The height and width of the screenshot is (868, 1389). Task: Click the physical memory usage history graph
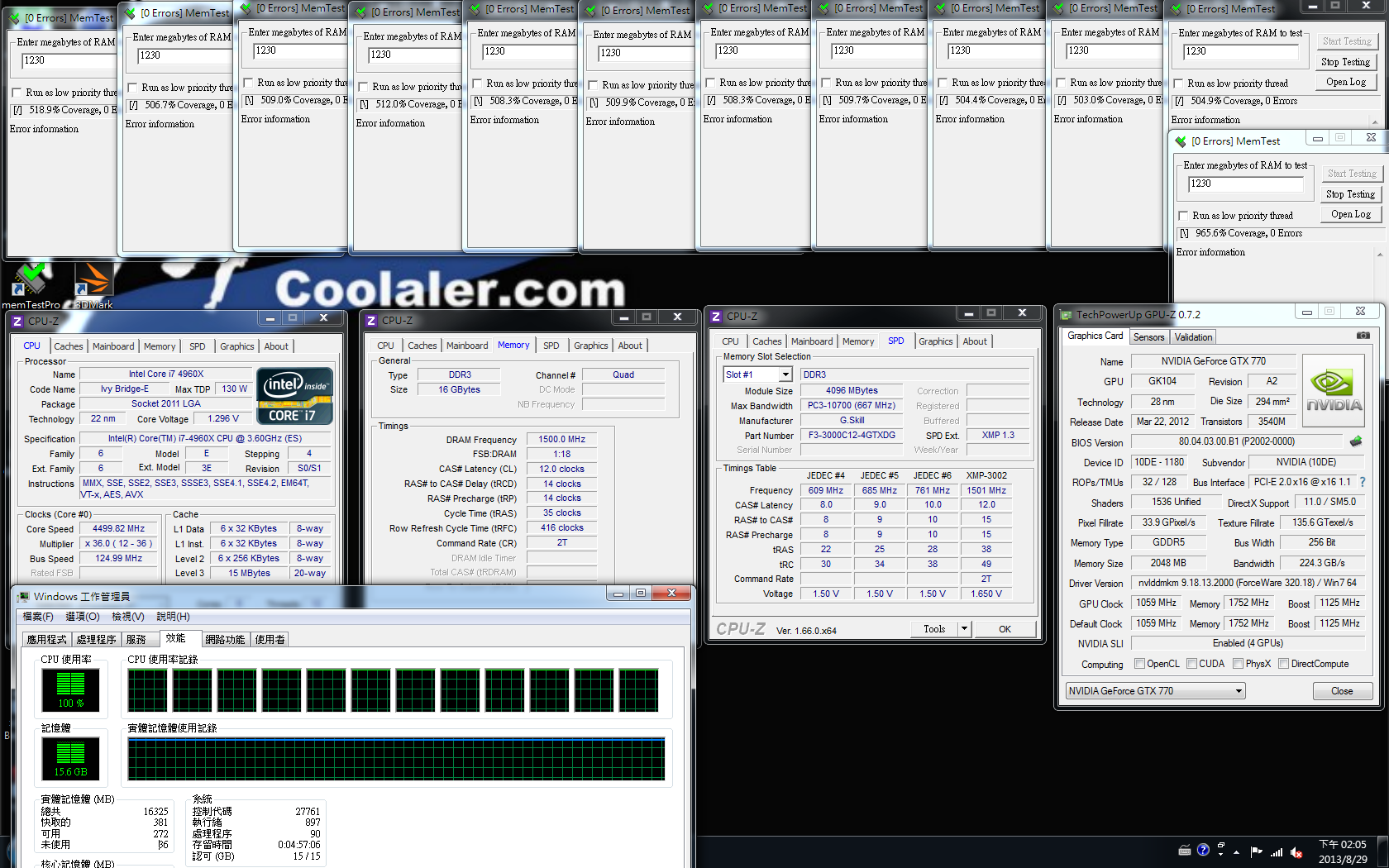pos(396,759)
